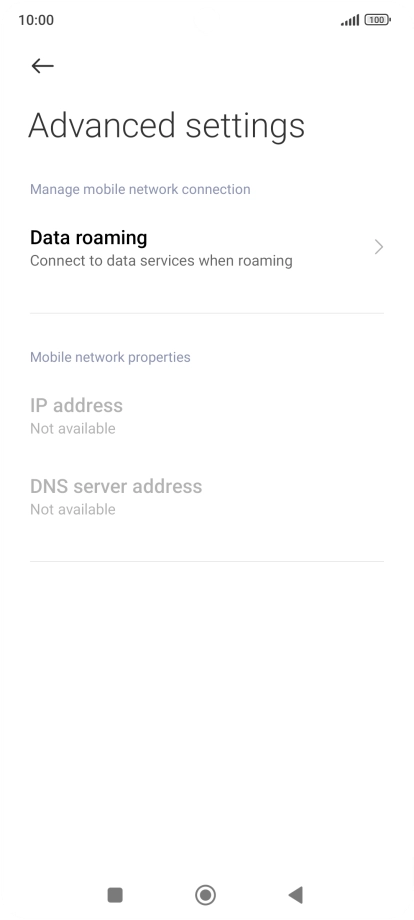Tap the 'Manage mobile network connection' header
The height and width of the screenshot is (920, 414).
tap(140, 190)
